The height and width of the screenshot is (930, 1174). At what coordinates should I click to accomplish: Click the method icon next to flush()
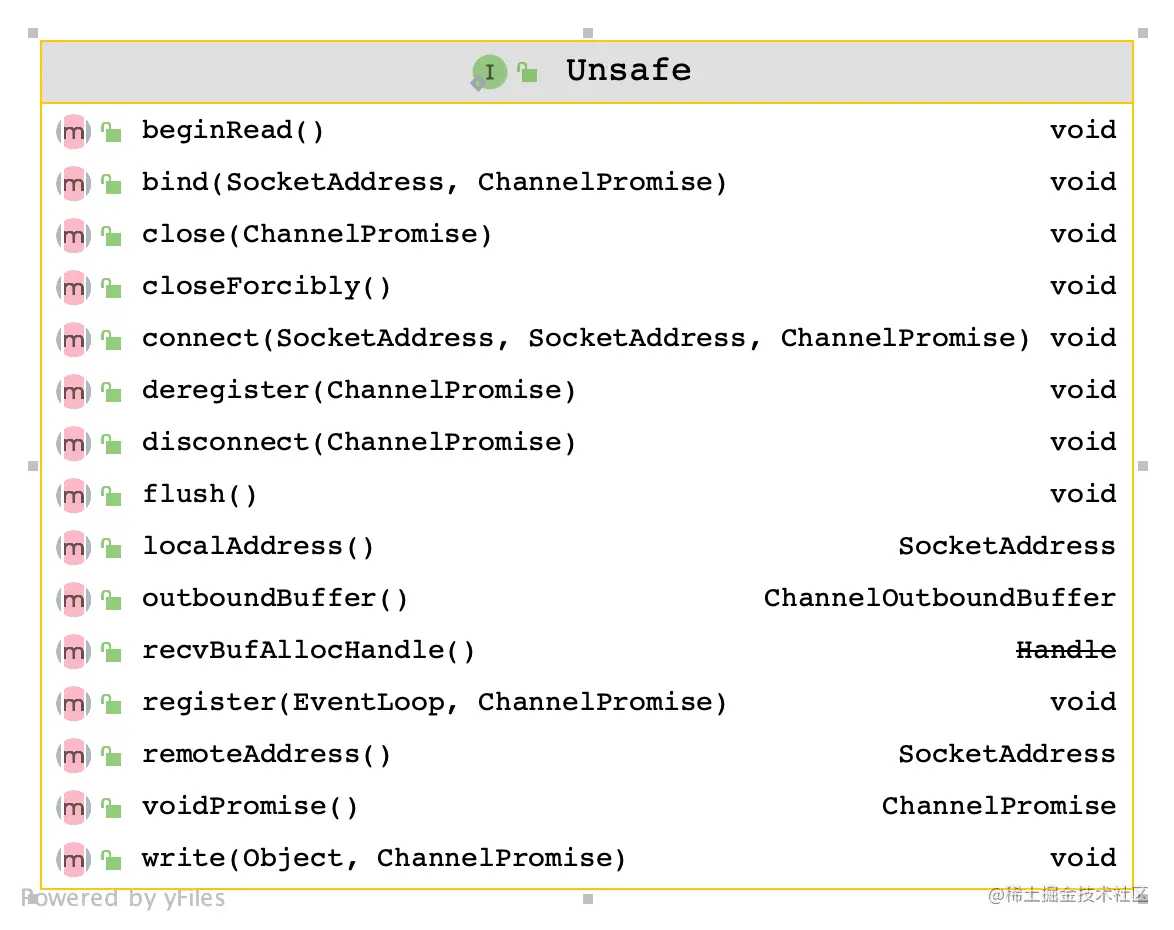pos(73,495)
